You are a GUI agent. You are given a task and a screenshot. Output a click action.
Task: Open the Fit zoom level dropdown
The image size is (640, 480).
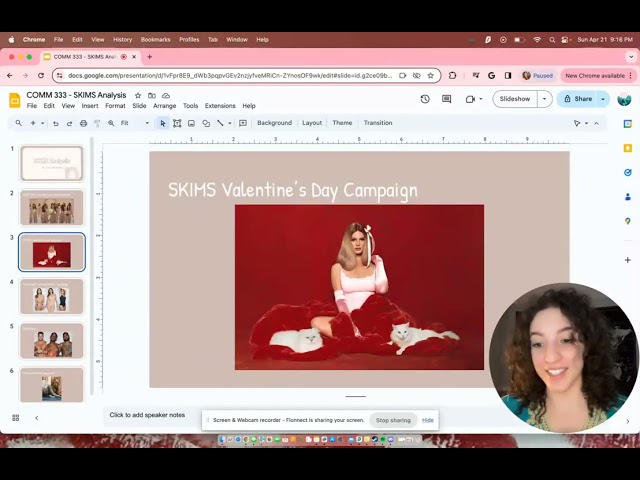tap(135, 123)
